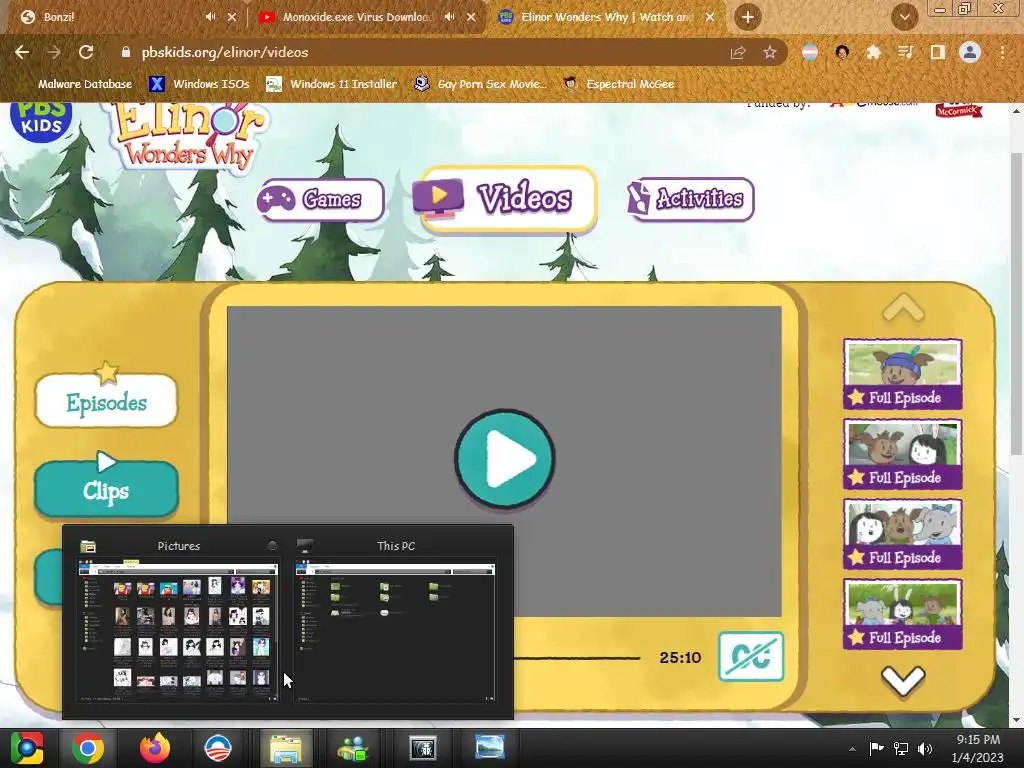Viewport: 1024px width, 768px height.
Task: Open the PBS Kids logo link
Action: click(x=40, y=121)
